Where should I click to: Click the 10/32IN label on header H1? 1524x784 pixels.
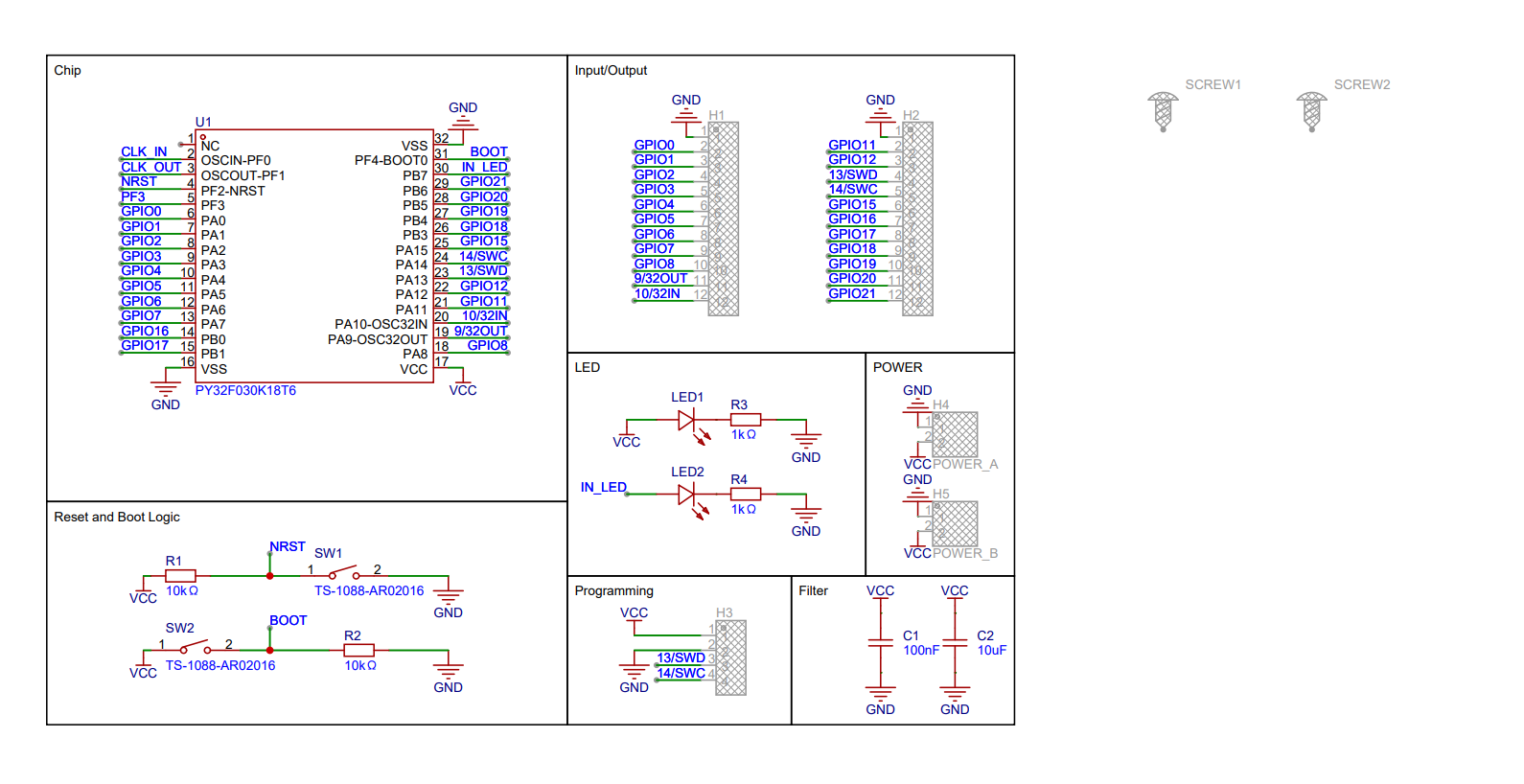click(658, 293)
